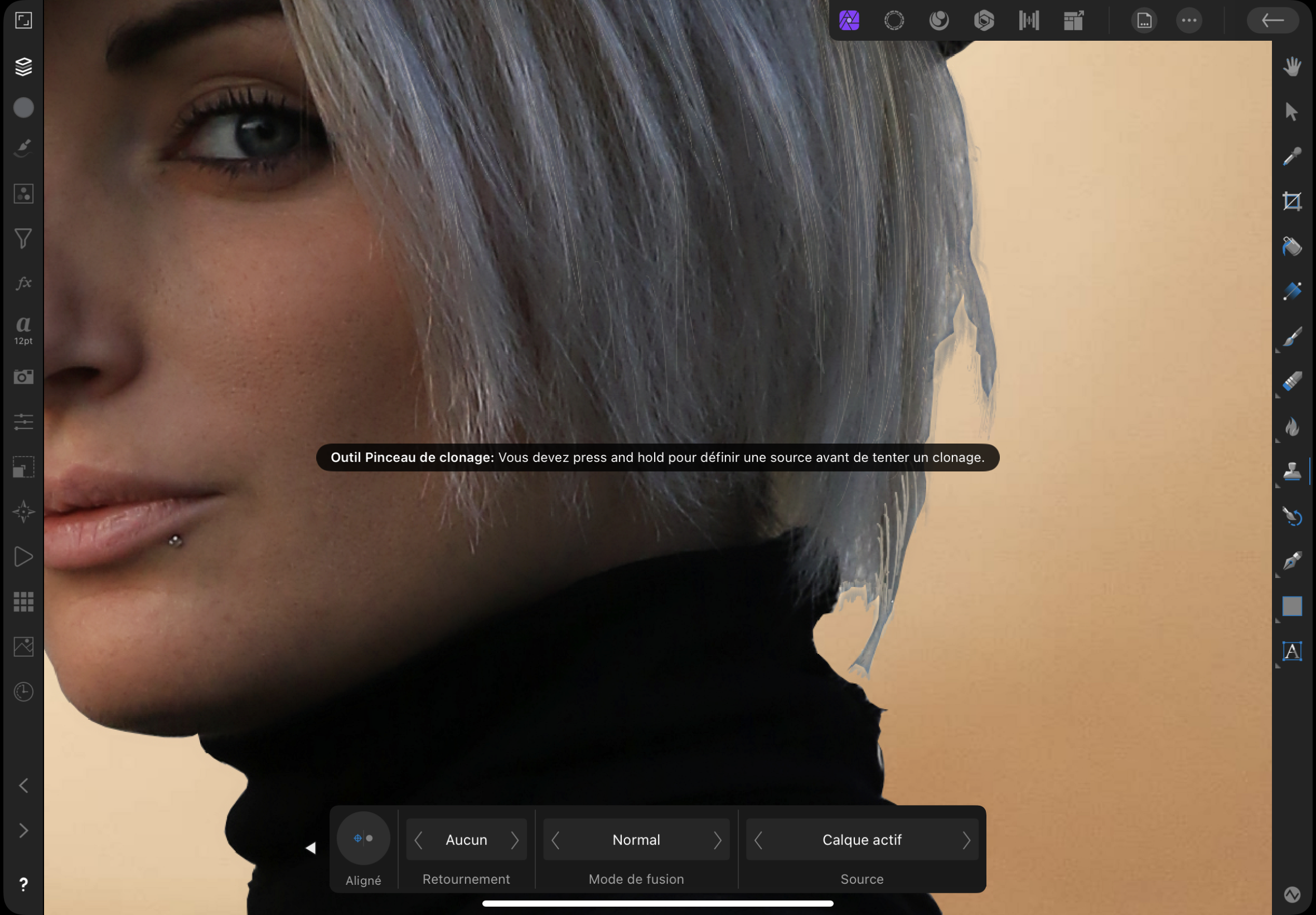
Task: Open the History clock panel
Action: tap(23, 691)
